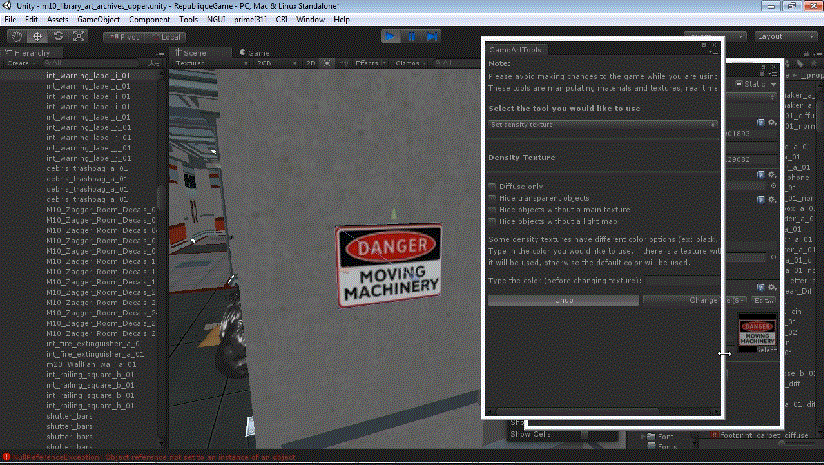Open the Layout dropdown in the toolbar
The image size is (824, 465).
786,36
